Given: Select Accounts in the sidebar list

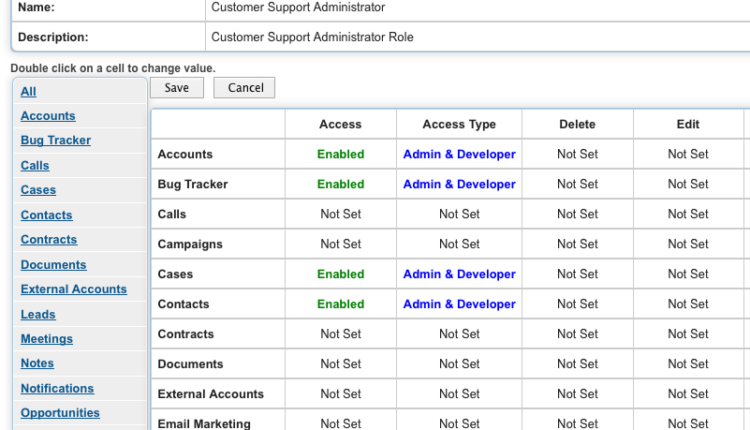Looking at the screenshot, I should coord(48,116).
